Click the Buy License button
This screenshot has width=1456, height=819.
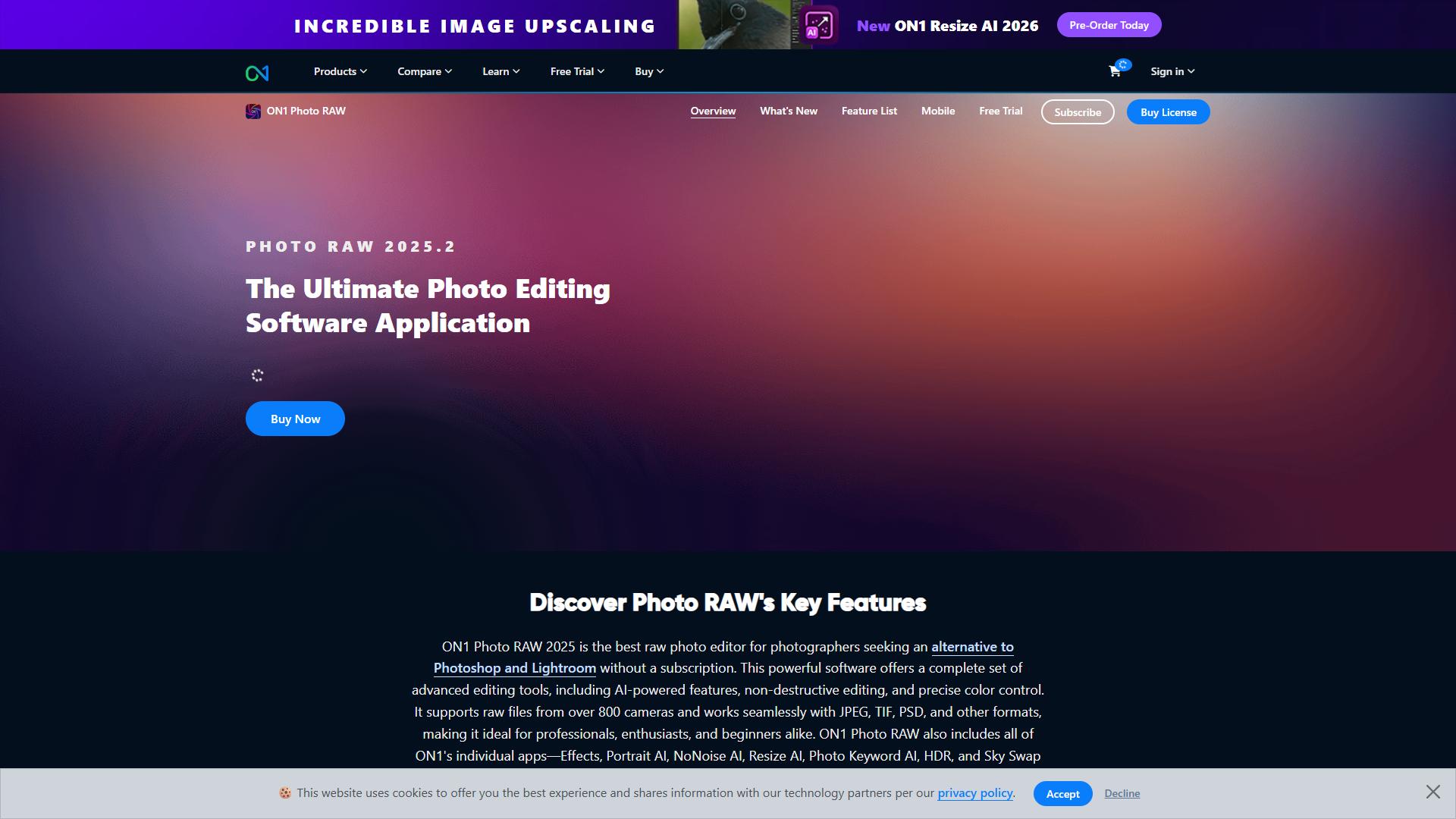tap(1169, 111)
